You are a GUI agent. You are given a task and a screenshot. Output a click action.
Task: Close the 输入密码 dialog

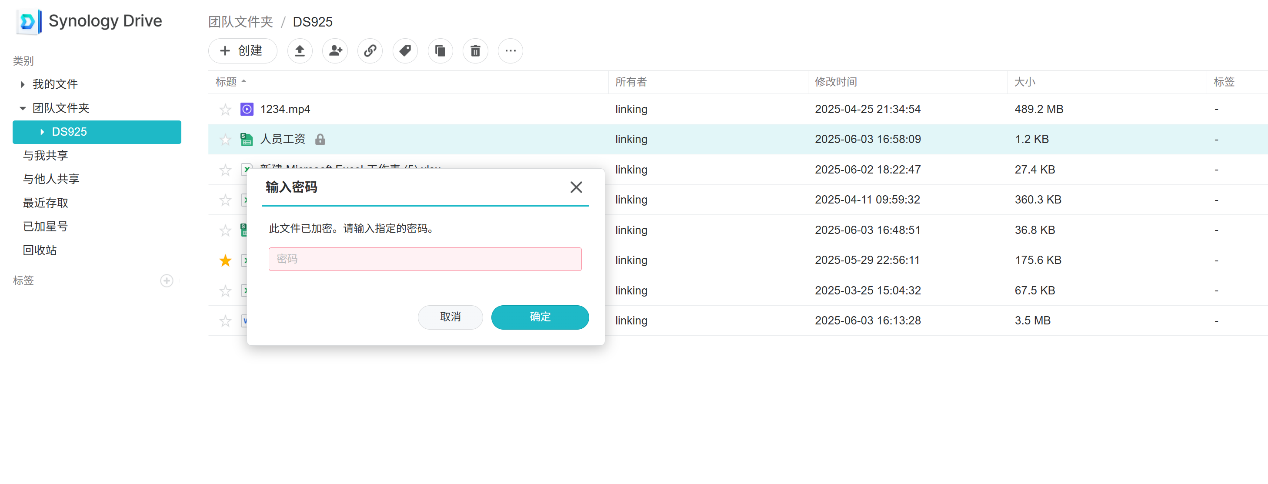pyautogui.click(x=576, y=187)
